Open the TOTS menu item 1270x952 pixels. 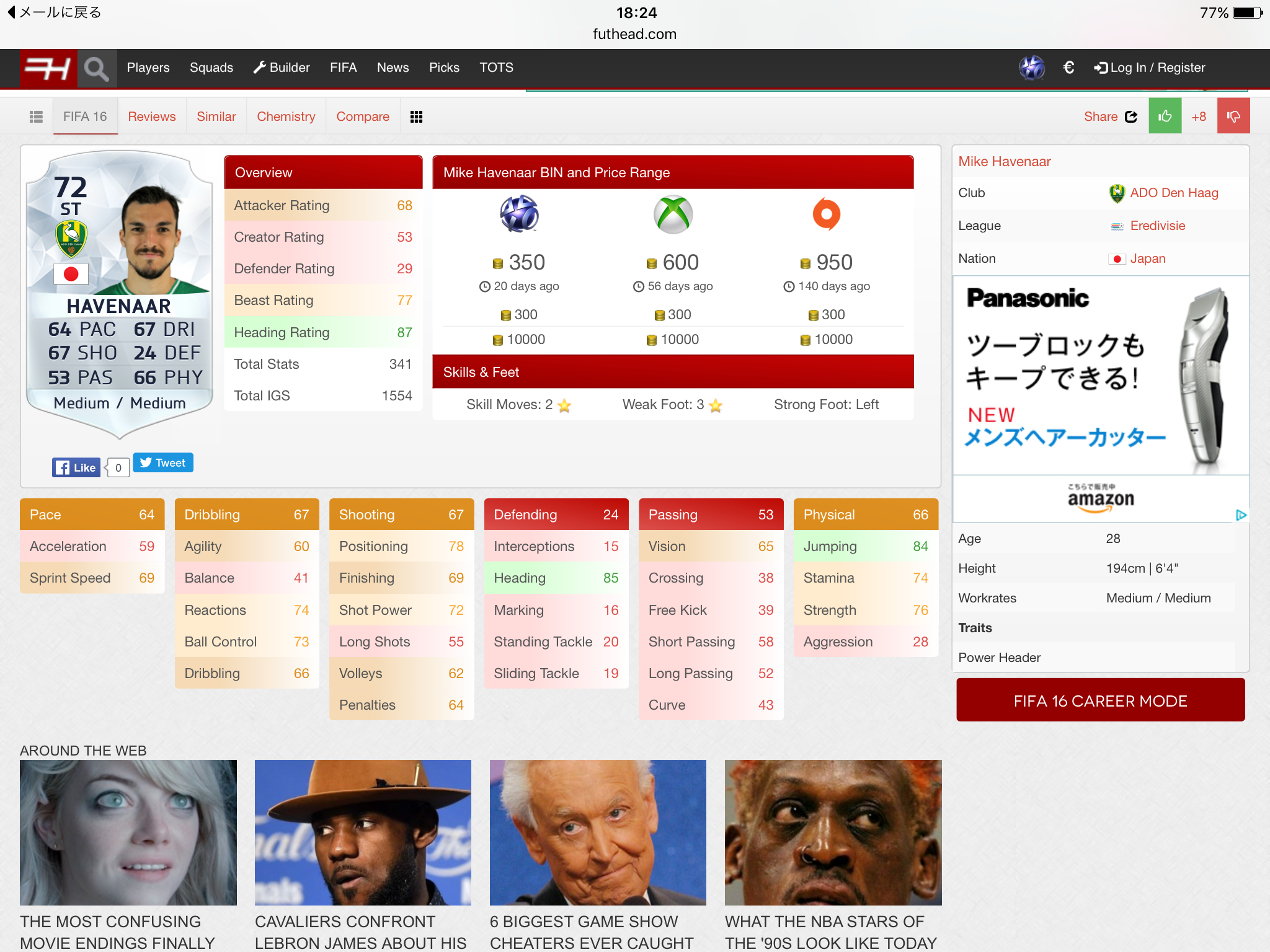[x=496, y=68]
